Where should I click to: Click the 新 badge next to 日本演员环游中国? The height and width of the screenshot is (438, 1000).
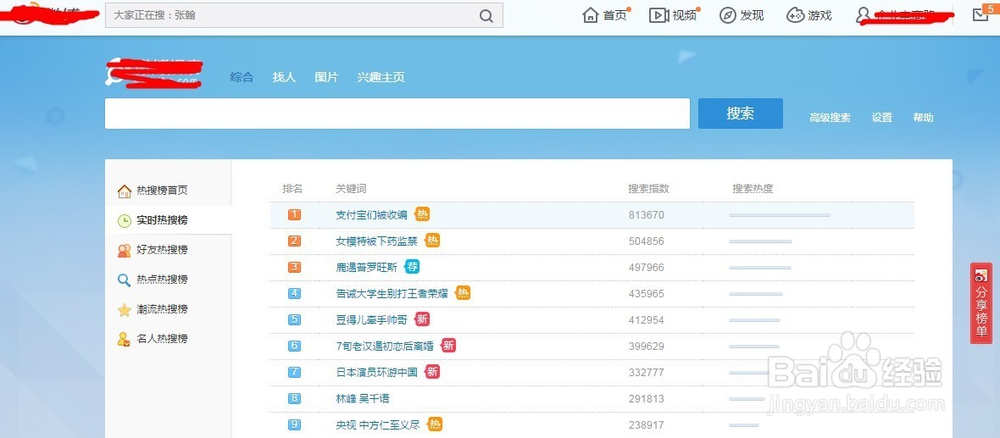432,372
